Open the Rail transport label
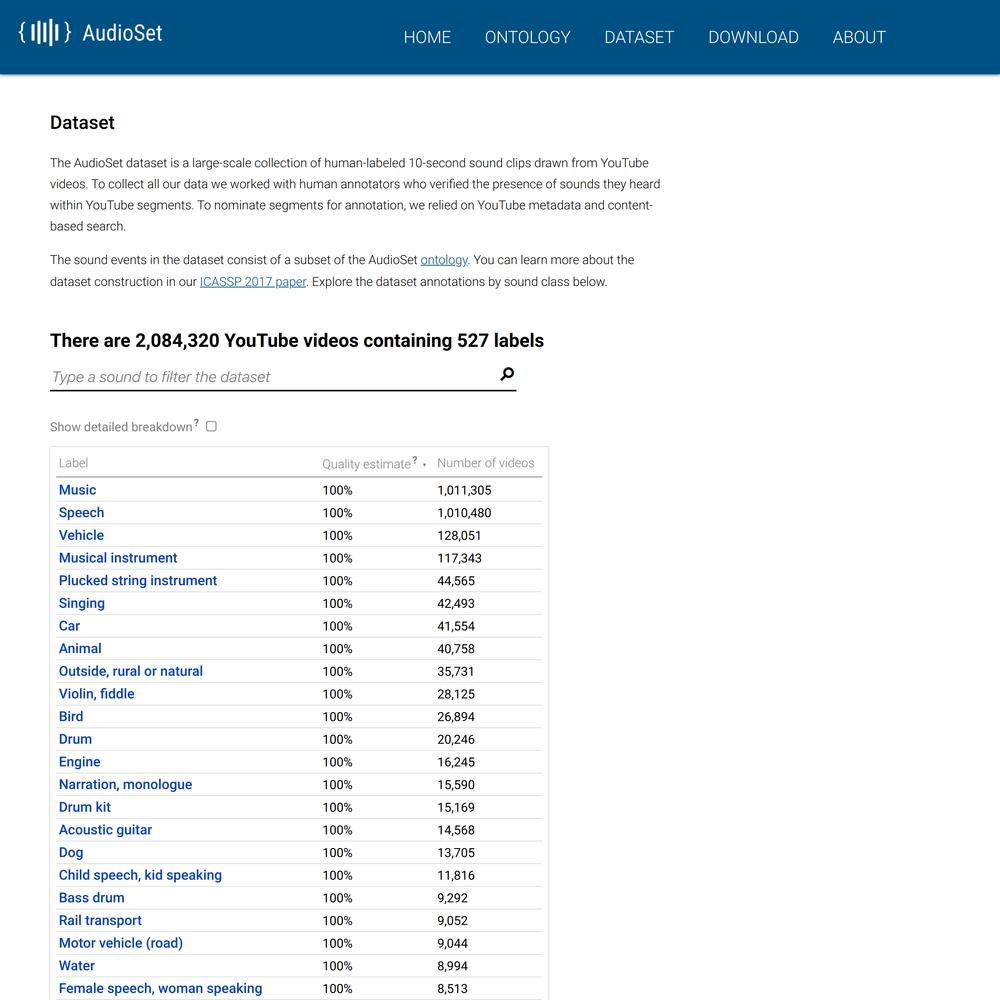This screenshot has width=1000, height=1000. (x=100, y=920)
